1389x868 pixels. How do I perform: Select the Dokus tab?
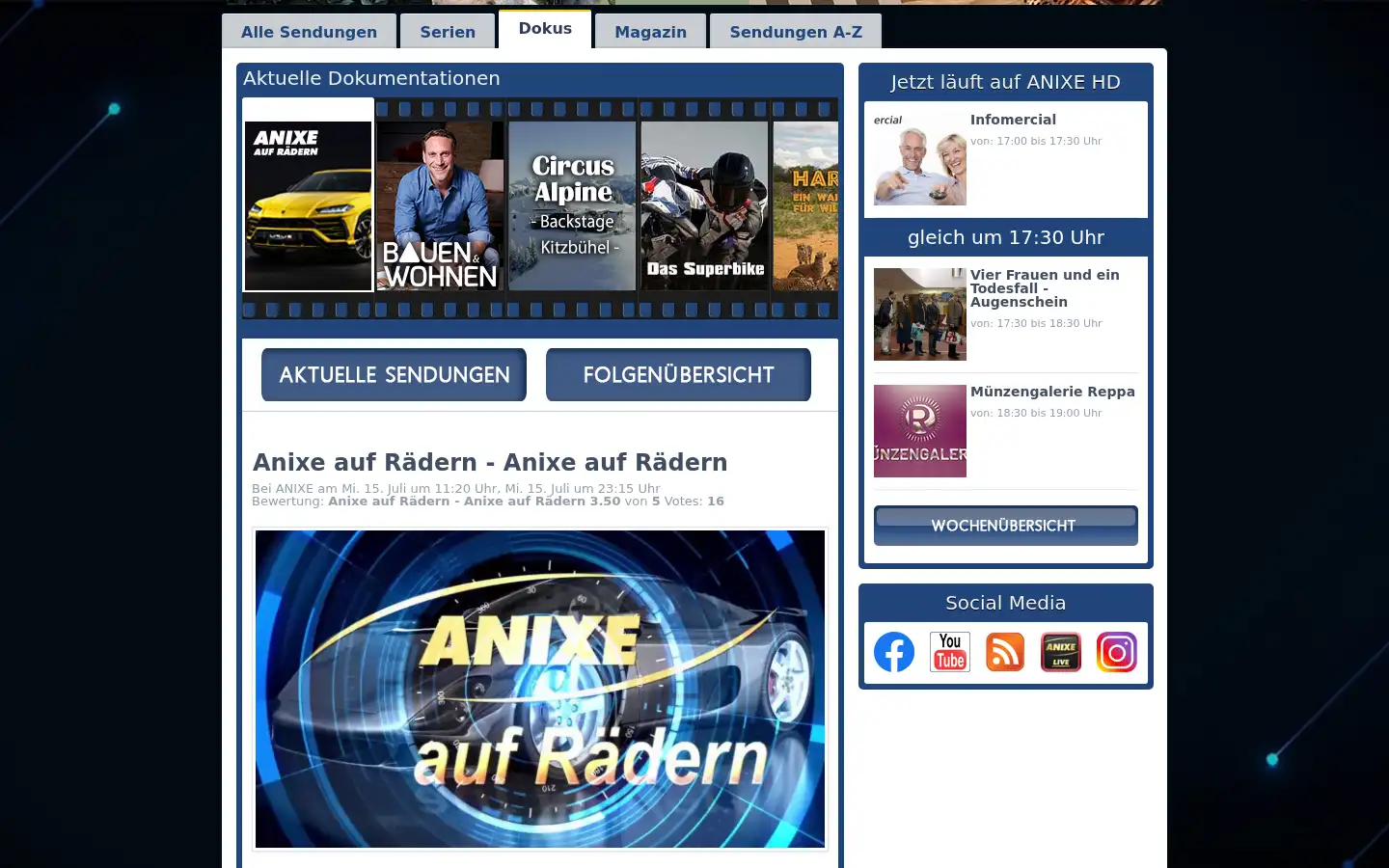(x=545, y=29)
